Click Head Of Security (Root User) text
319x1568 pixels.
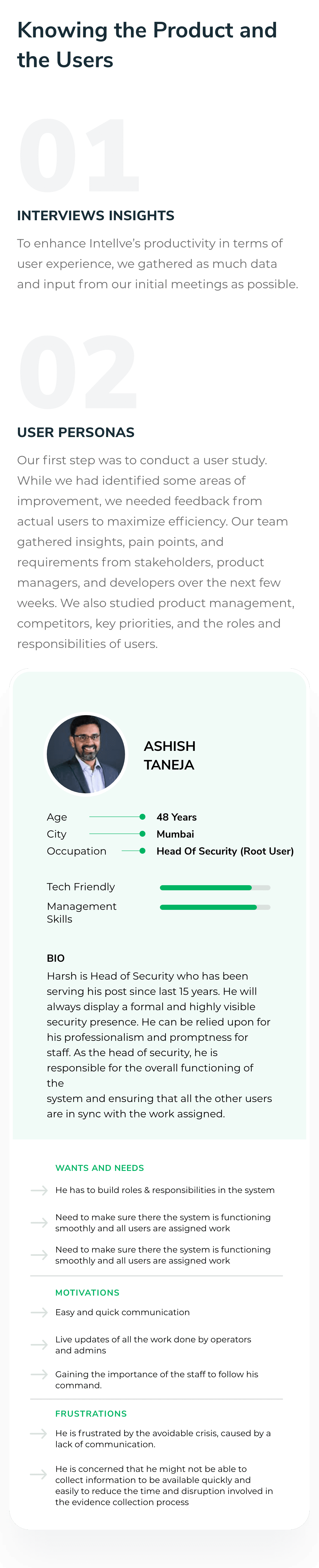[x=225, y=851]
